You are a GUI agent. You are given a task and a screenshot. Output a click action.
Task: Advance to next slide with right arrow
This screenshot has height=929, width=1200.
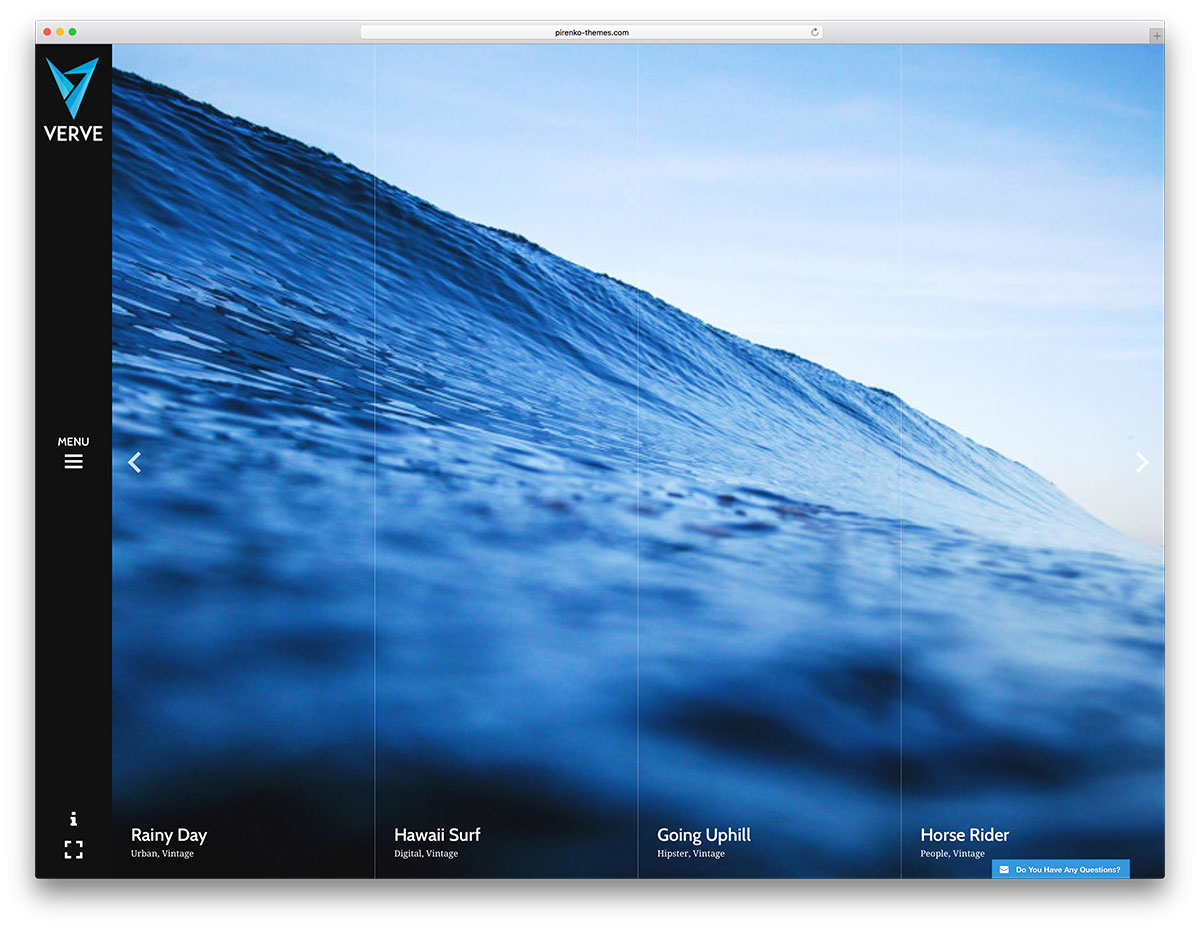coord(1142,462)
